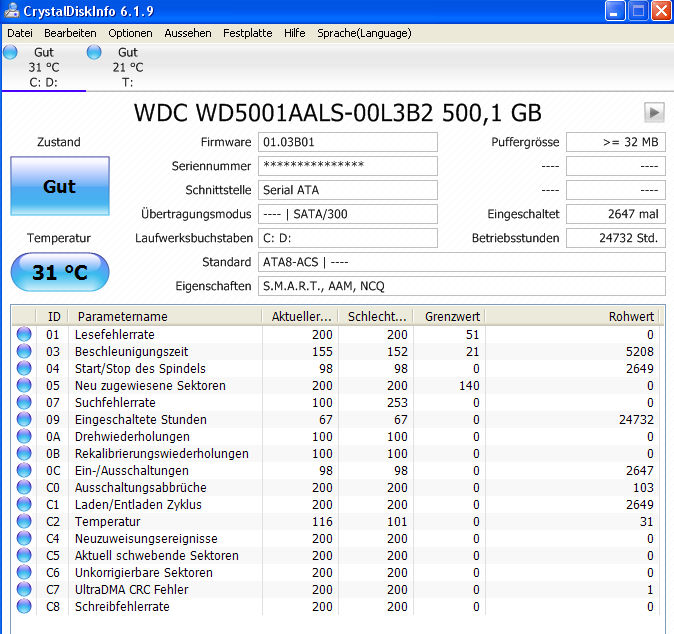Select the C: D: disk tab
Screen dimensions: 674x634
pos(43,67)
